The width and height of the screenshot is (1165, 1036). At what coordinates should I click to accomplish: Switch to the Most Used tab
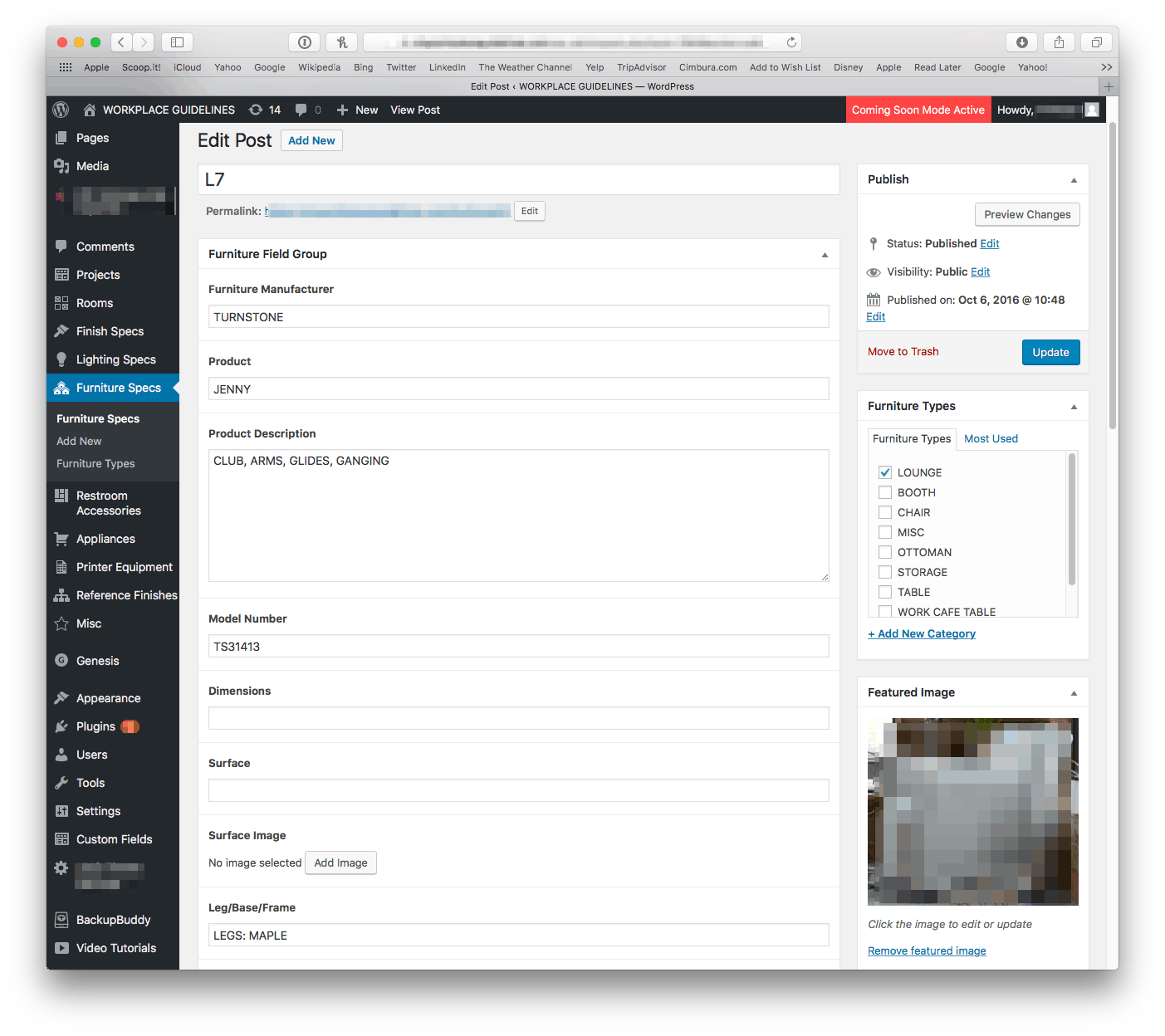click(991, 438)
